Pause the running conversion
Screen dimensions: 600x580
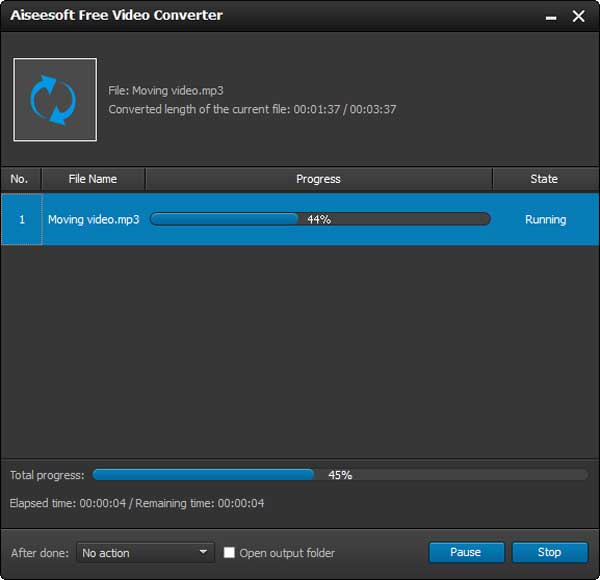(466, 552)
